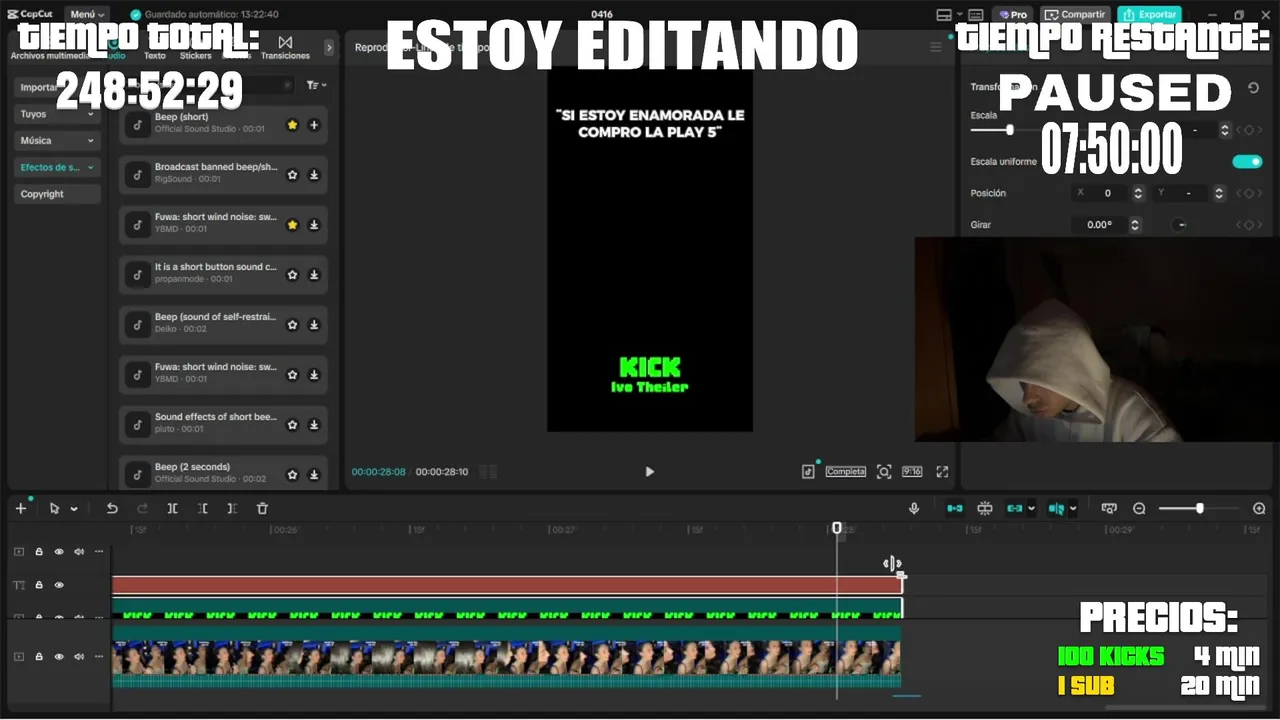Unfavorite the Beep (short) sound effect

(x=292, y=125)
